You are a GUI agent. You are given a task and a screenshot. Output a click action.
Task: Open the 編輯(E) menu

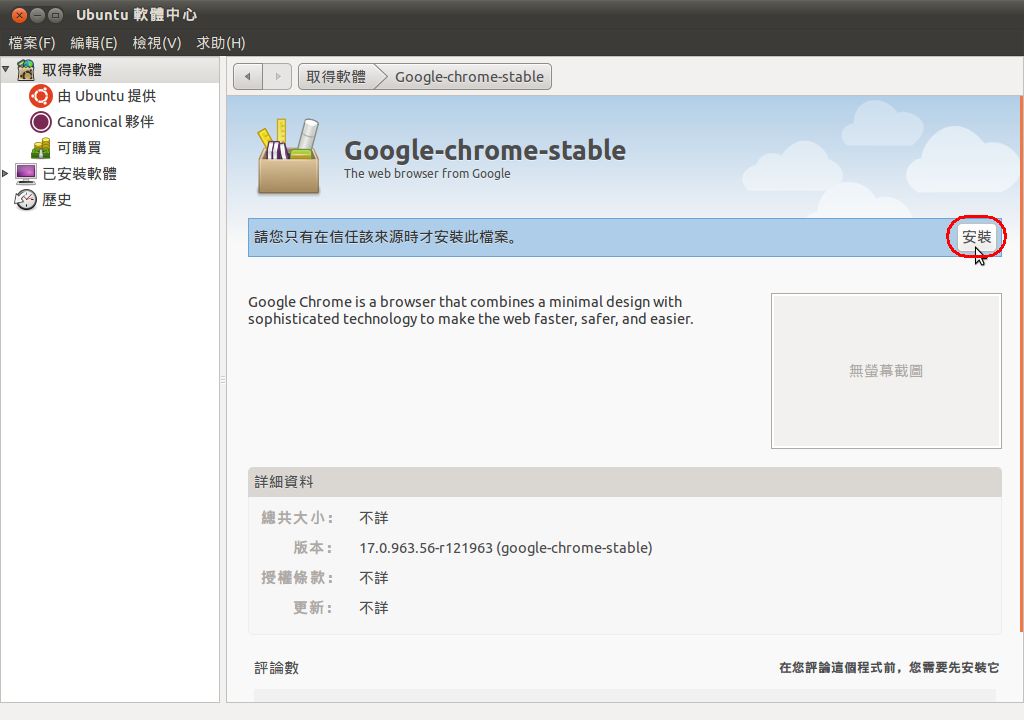coord(94,43)
